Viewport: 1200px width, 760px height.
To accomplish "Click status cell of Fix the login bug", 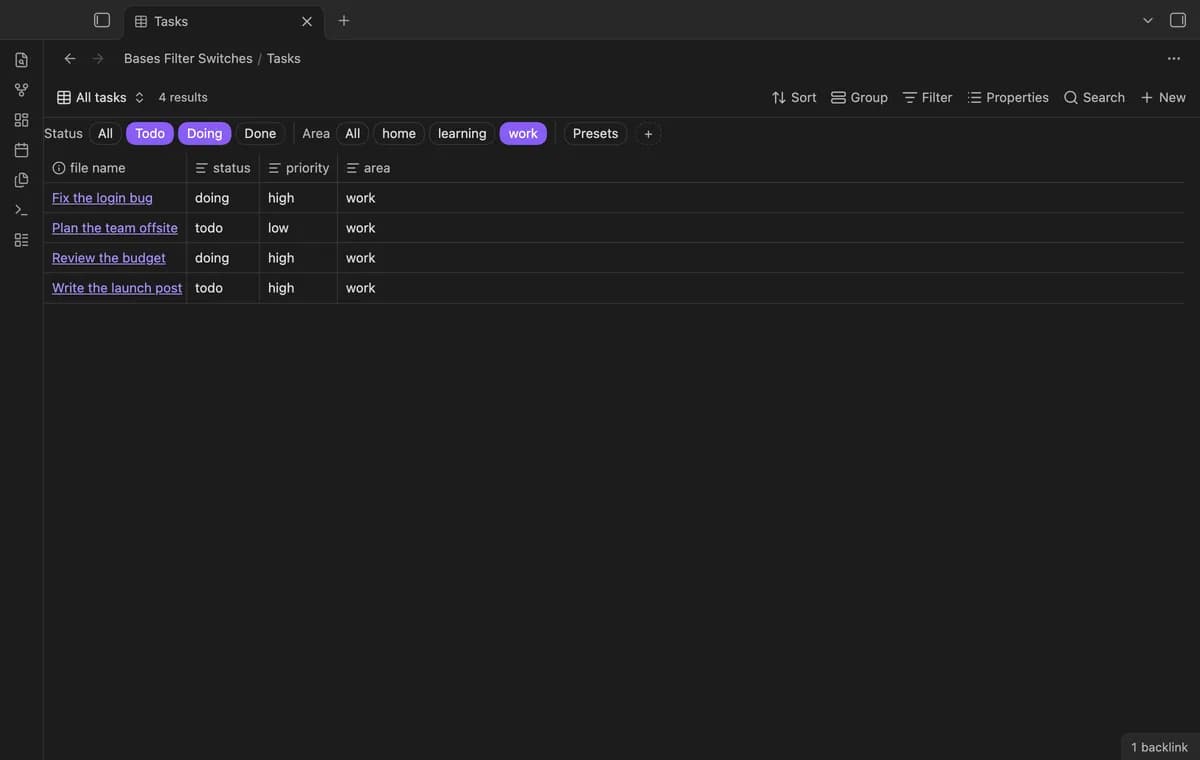I will (223, 198).
